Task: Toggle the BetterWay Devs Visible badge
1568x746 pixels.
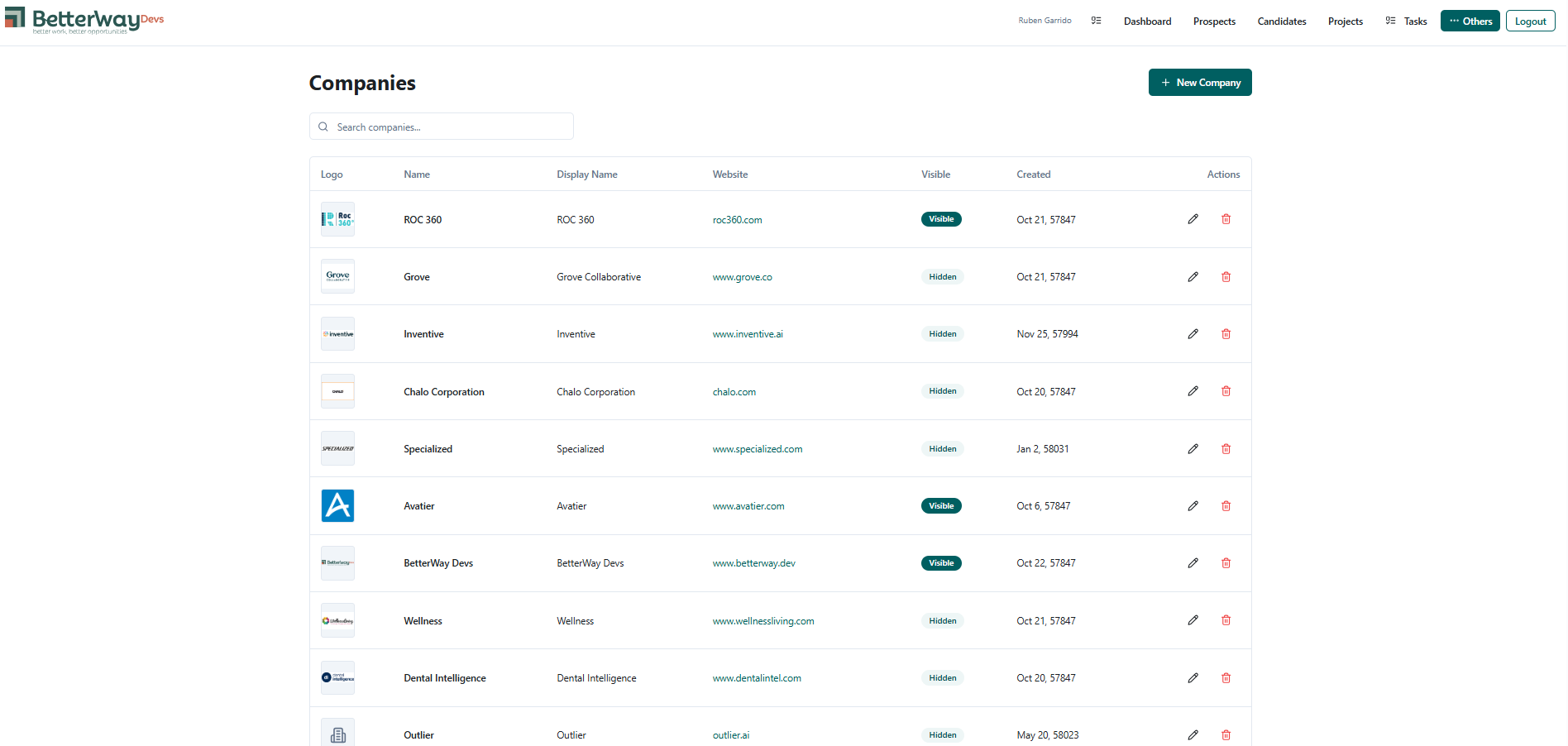Action: click(x=941, y=562)
